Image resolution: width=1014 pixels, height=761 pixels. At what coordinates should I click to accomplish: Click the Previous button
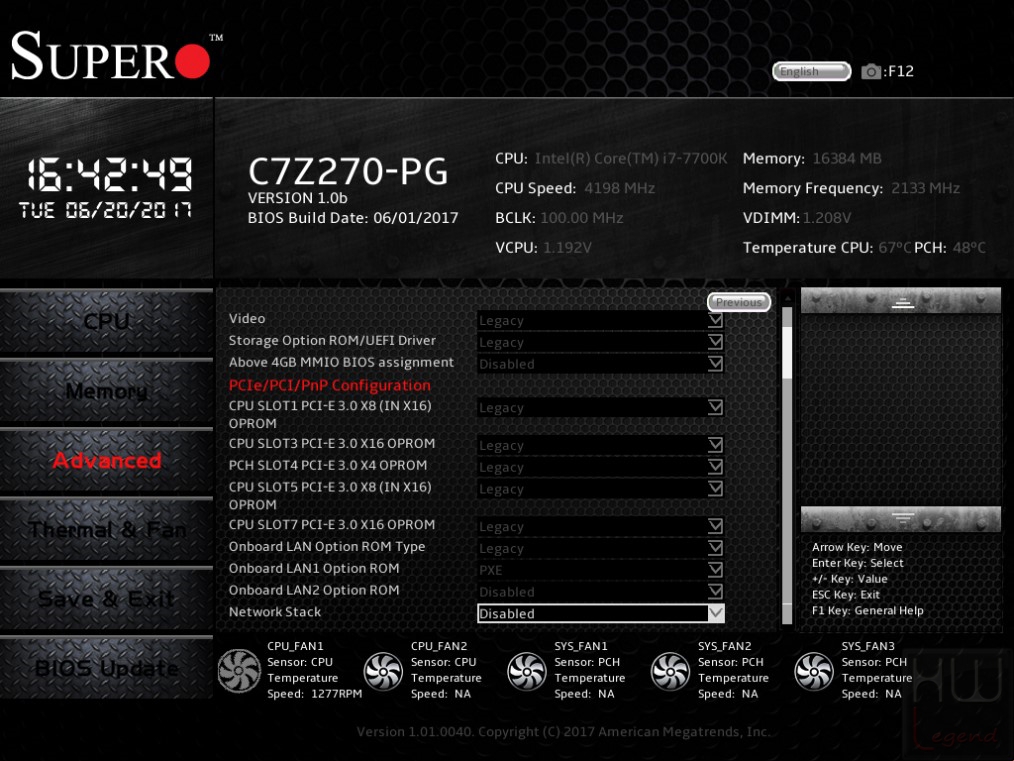[739, 302]
